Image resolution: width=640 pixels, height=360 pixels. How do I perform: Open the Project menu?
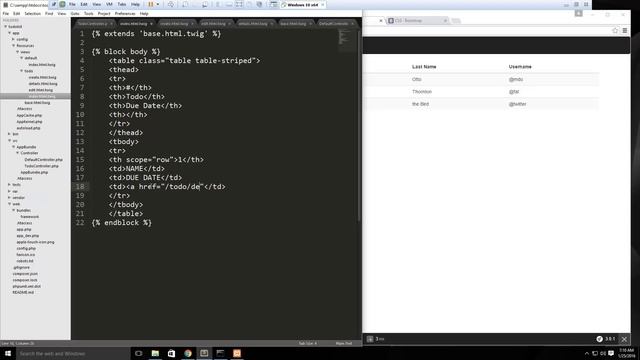point(104,13)
